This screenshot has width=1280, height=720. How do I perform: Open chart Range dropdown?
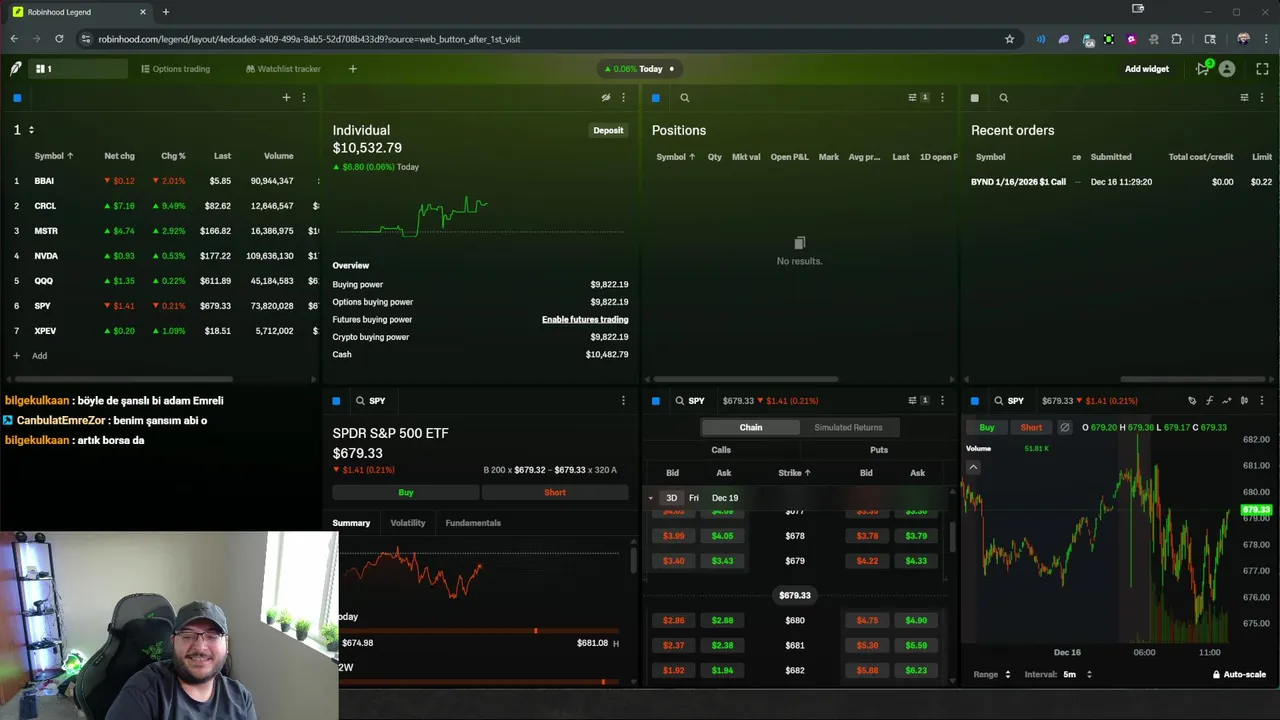[x=992, y=675]
